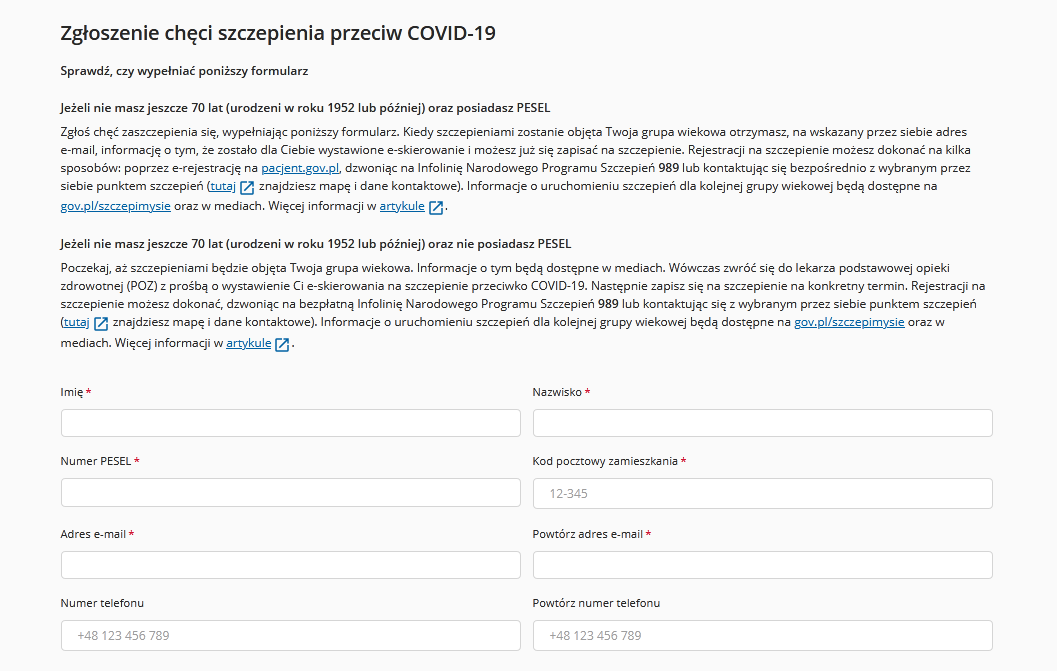The width and height of the screenshot is (1057, 671).
Task: Focus the Imię input field
Action: (x=291, y=423)
